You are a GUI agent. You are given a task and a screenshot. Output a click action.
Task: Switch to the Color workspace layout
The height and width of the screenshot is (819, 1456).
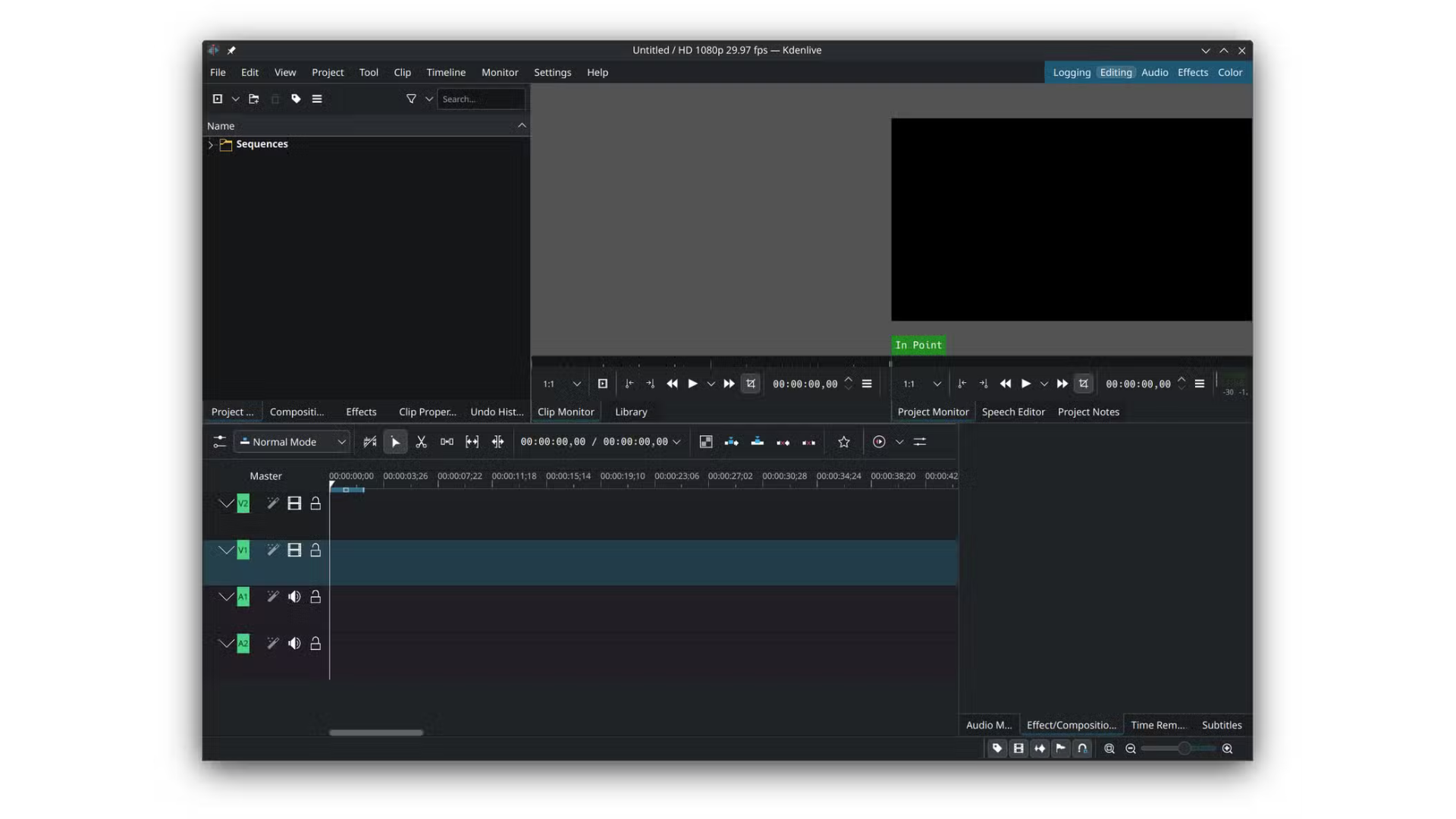click(x=1229, y=73)
